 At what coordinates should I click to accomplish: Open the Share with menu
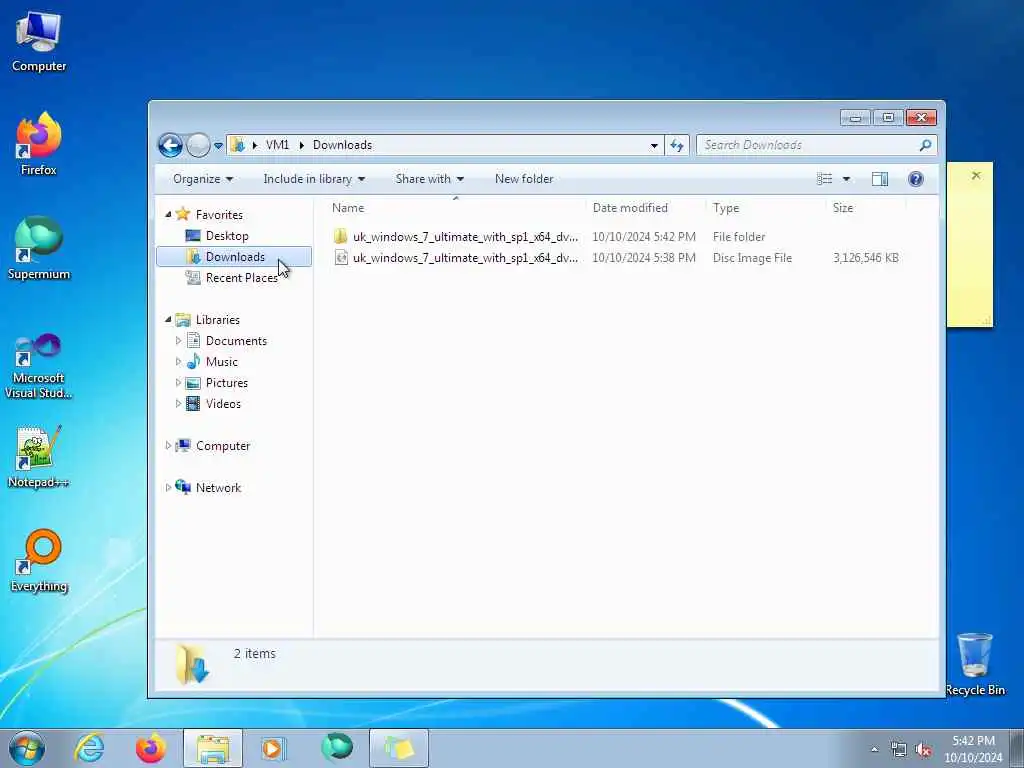[x=430, y=179]
